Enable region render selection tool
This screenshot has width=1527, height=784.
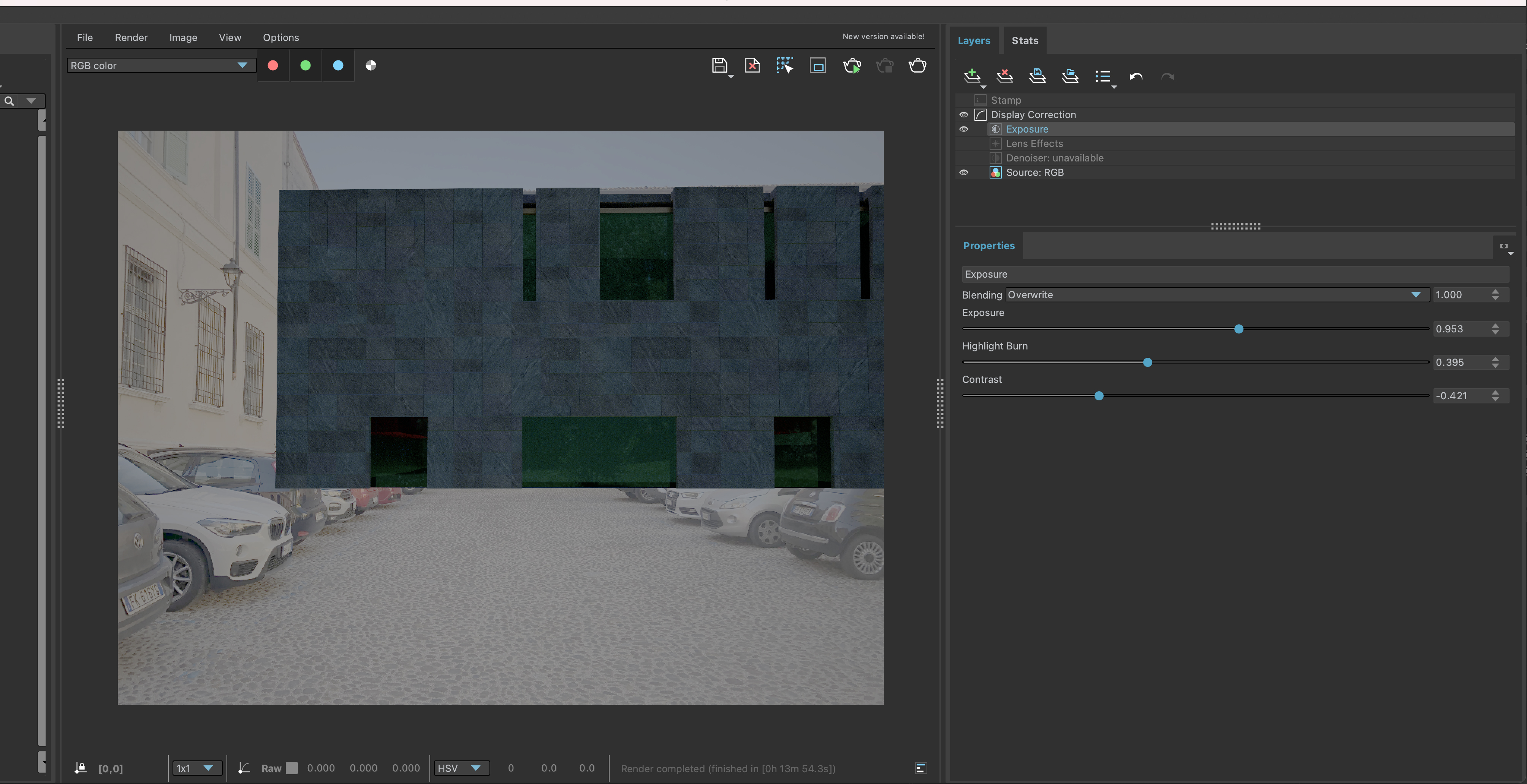pyautogui.click(x=785, y=65)
